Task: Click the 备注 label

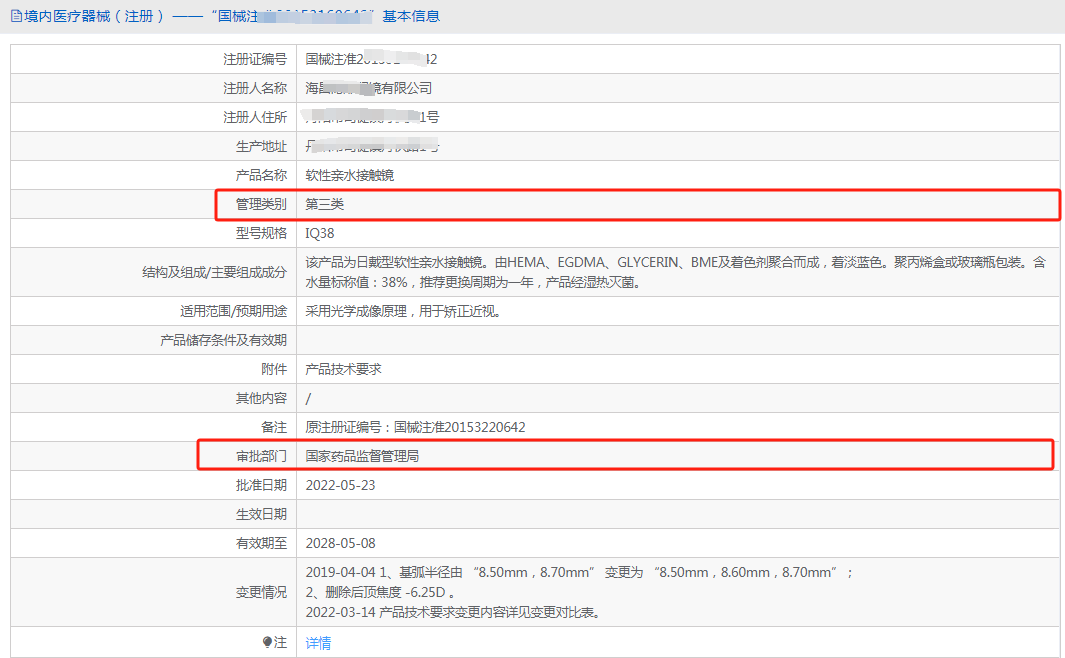Action: point(274,427)
